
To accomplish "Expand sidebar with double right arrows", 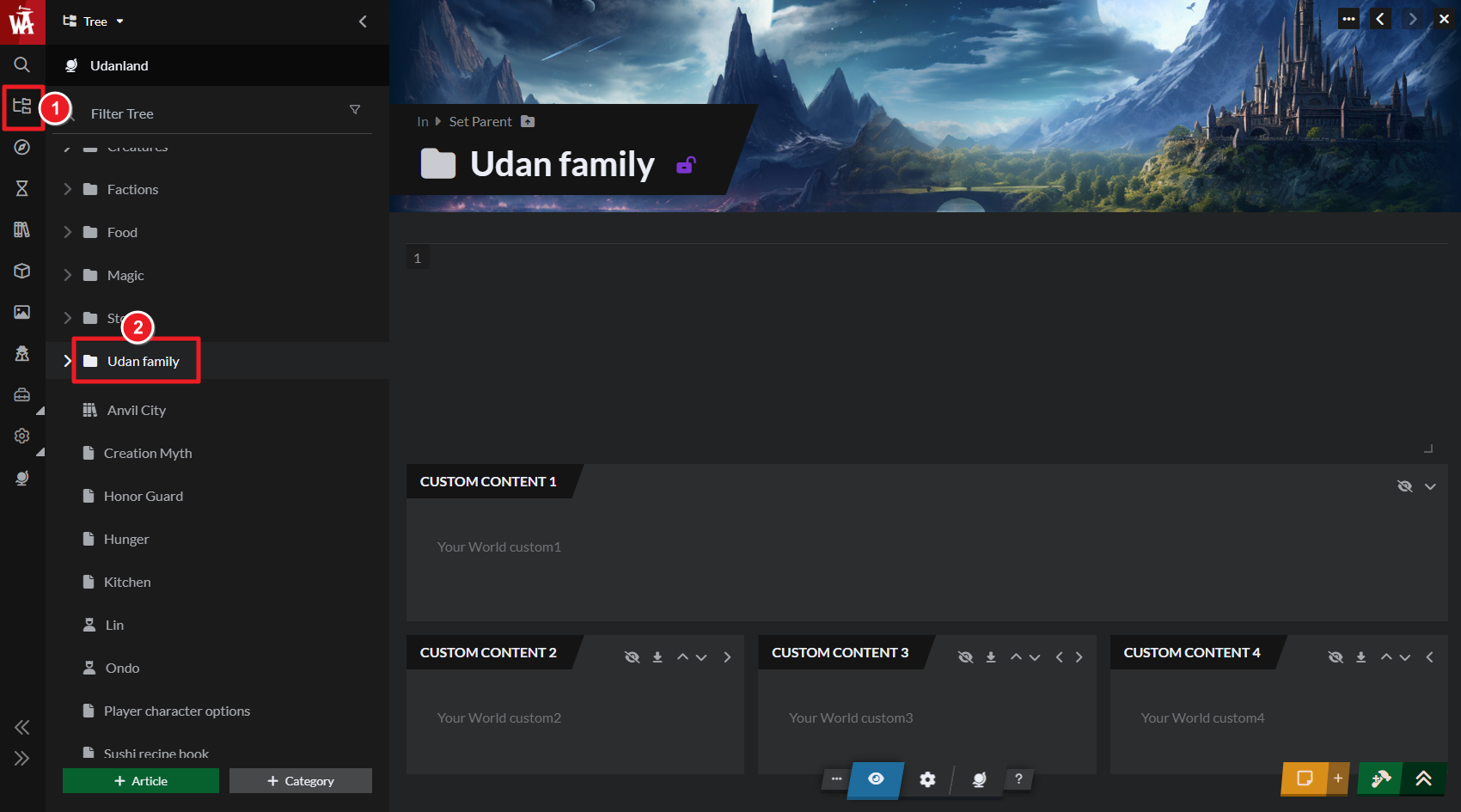I will [x=22, y=758].
